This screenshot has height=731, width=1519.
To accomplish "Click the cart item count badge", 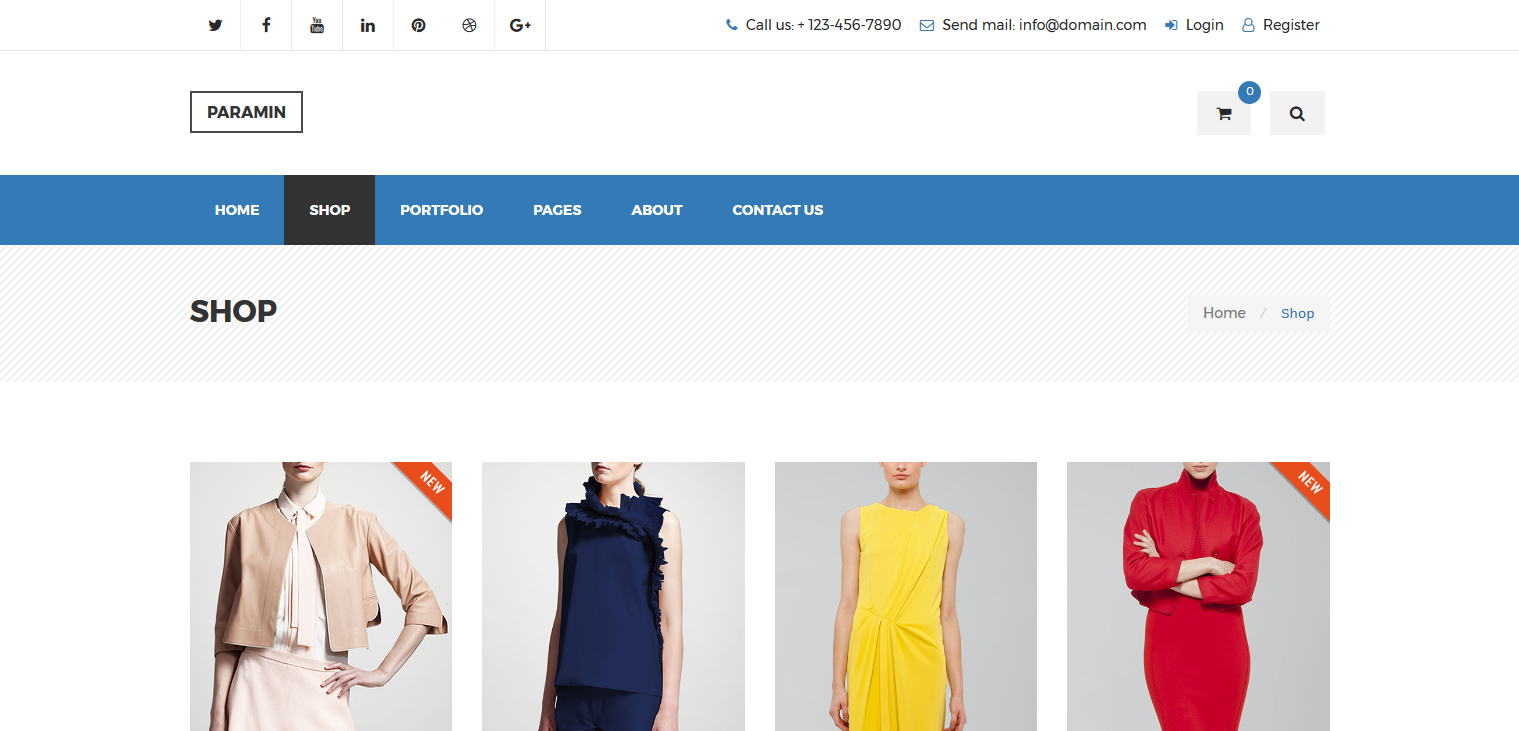I will tap(1249, 92).
